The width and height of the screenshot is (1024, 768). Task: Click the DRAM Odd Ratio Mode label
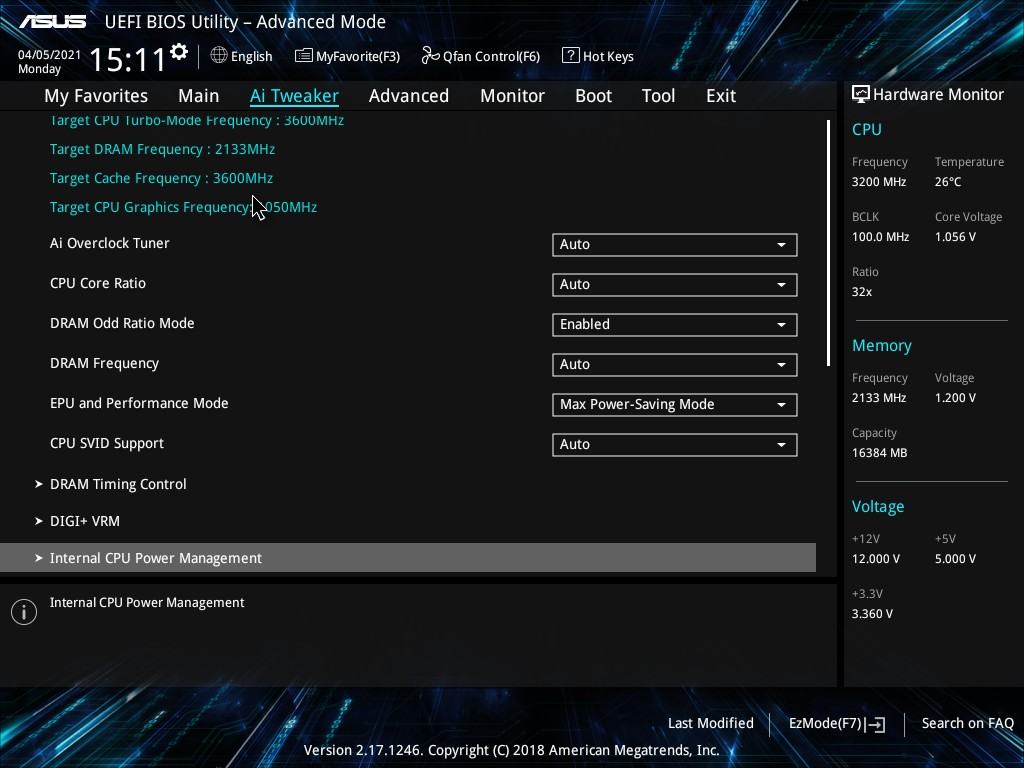pos(122,323)
